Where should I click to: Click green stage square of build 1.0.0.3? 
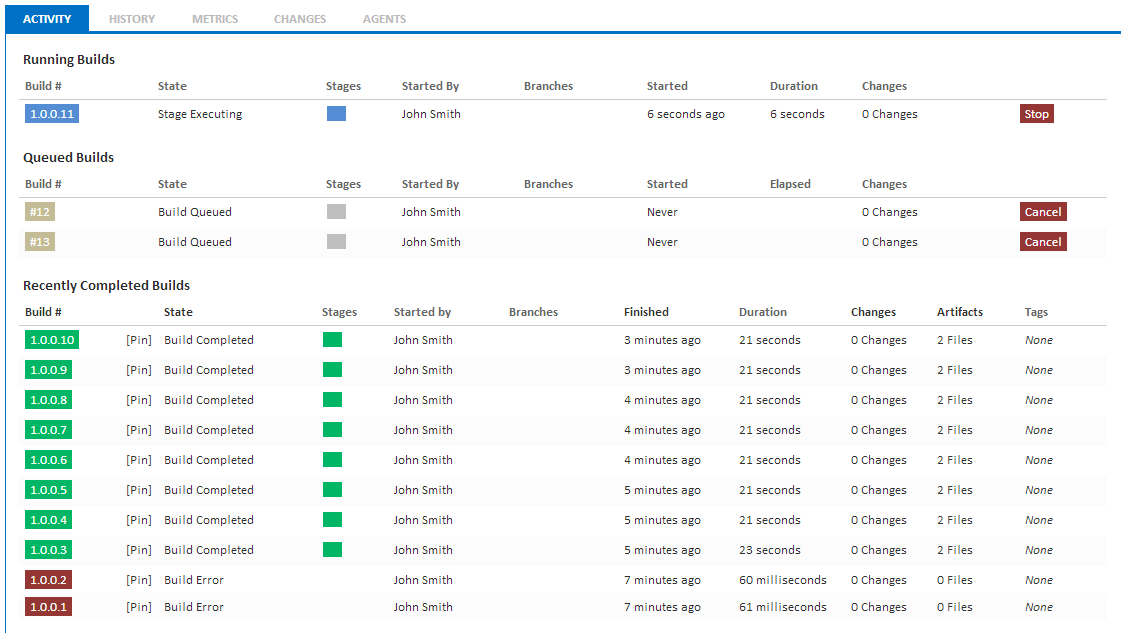click(332, 549)
